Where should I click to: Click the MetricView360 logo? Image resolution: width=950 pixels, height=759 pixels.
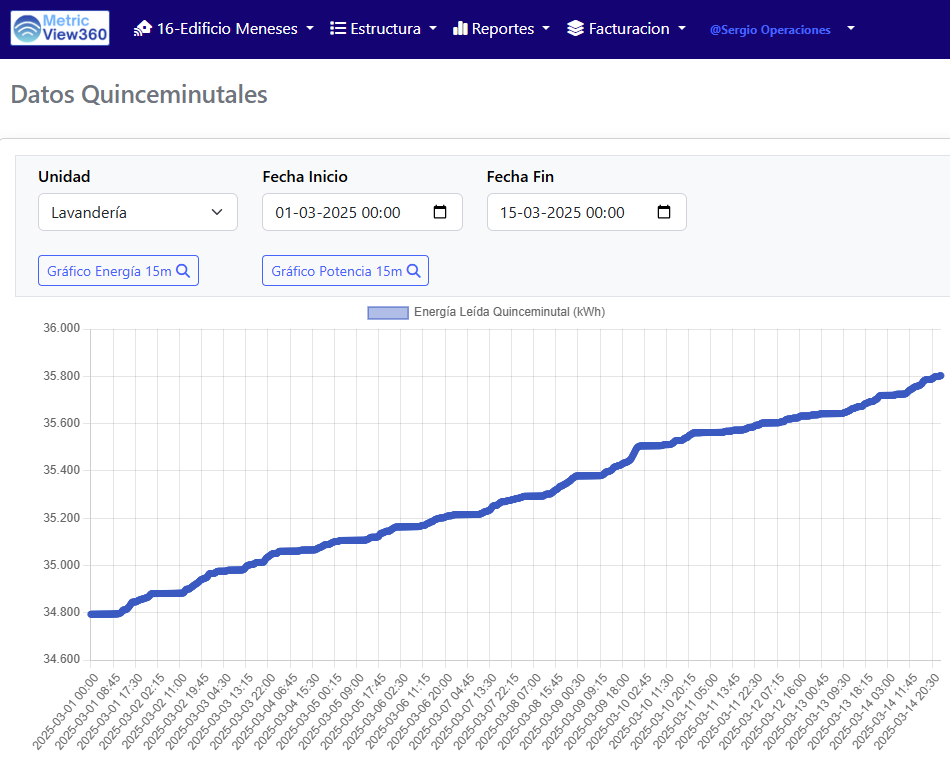pos(60,28)
